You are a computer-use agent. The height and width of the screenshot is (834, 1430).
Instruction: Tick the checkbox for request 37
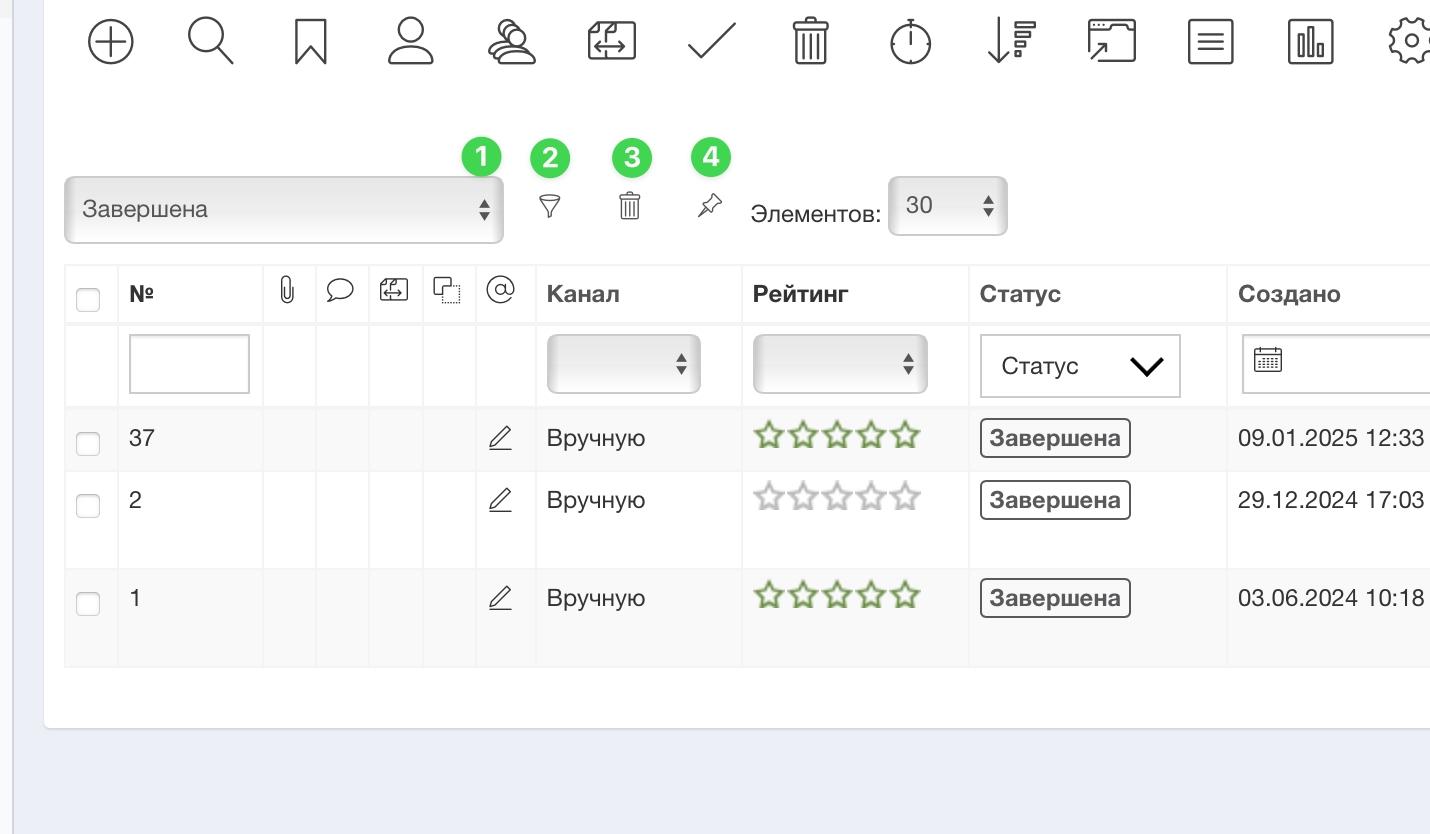(x=88, y=443)
